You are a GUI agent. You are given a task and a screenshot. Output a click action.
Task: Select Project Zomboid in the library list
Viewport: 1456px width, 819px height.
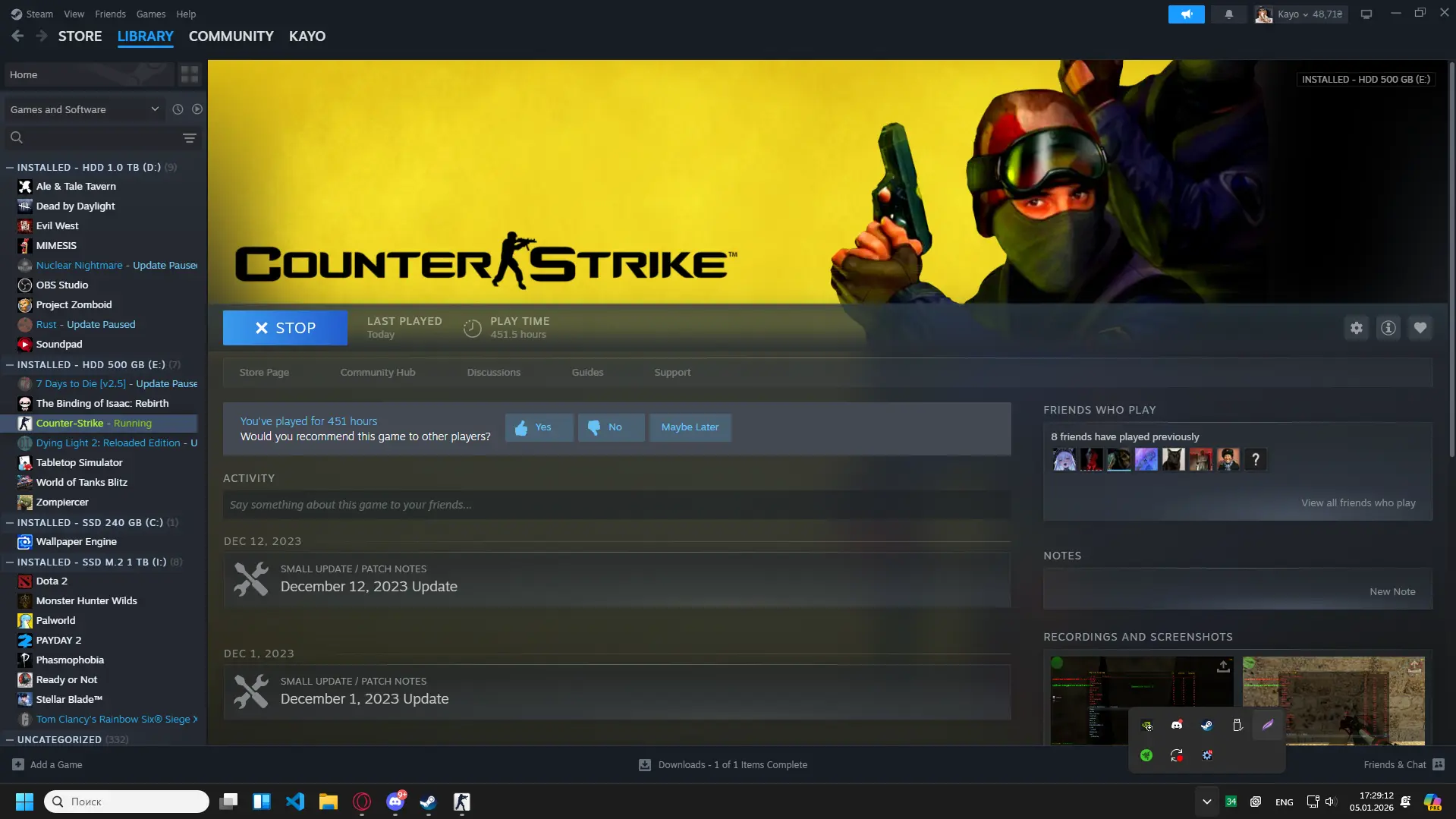[106, 305]
